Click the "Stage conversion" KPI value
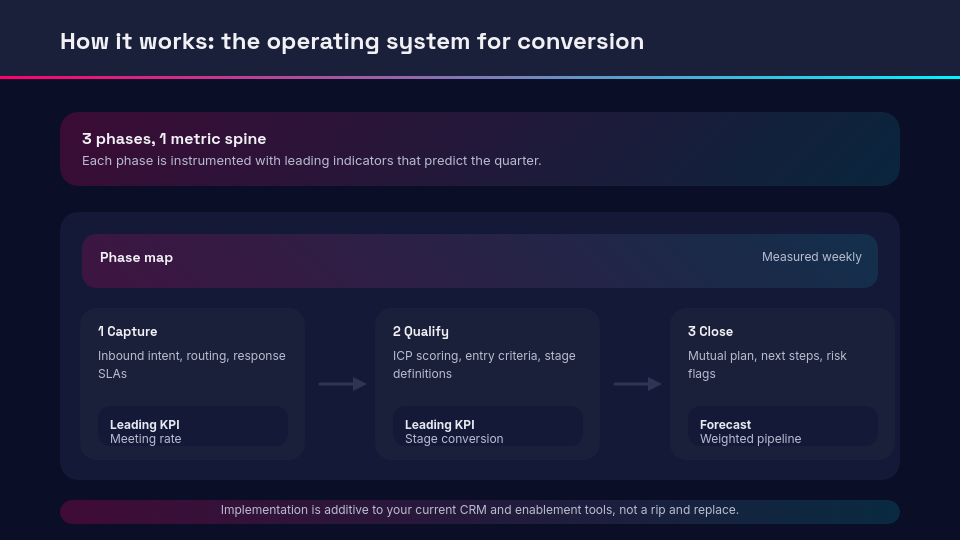This screenshot has width=960, height=540. pyautogui.click(x=454, y=439)
